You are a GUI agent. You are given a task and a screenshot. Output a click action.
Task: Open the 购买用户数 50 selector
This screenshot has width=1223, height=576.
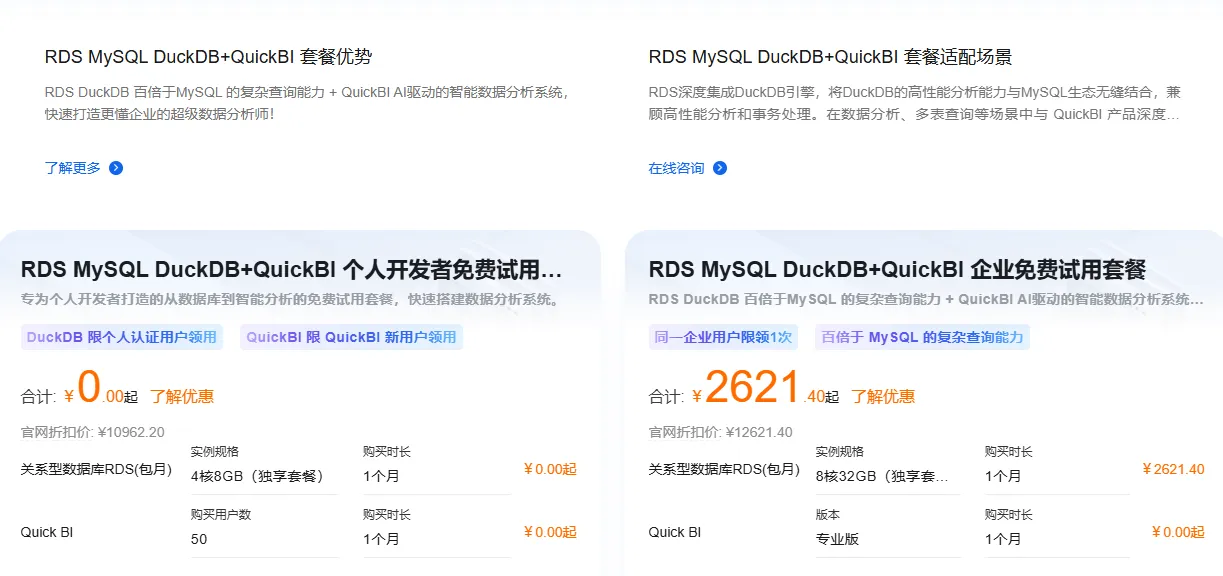pyautogui.click(x=264, y=539)
